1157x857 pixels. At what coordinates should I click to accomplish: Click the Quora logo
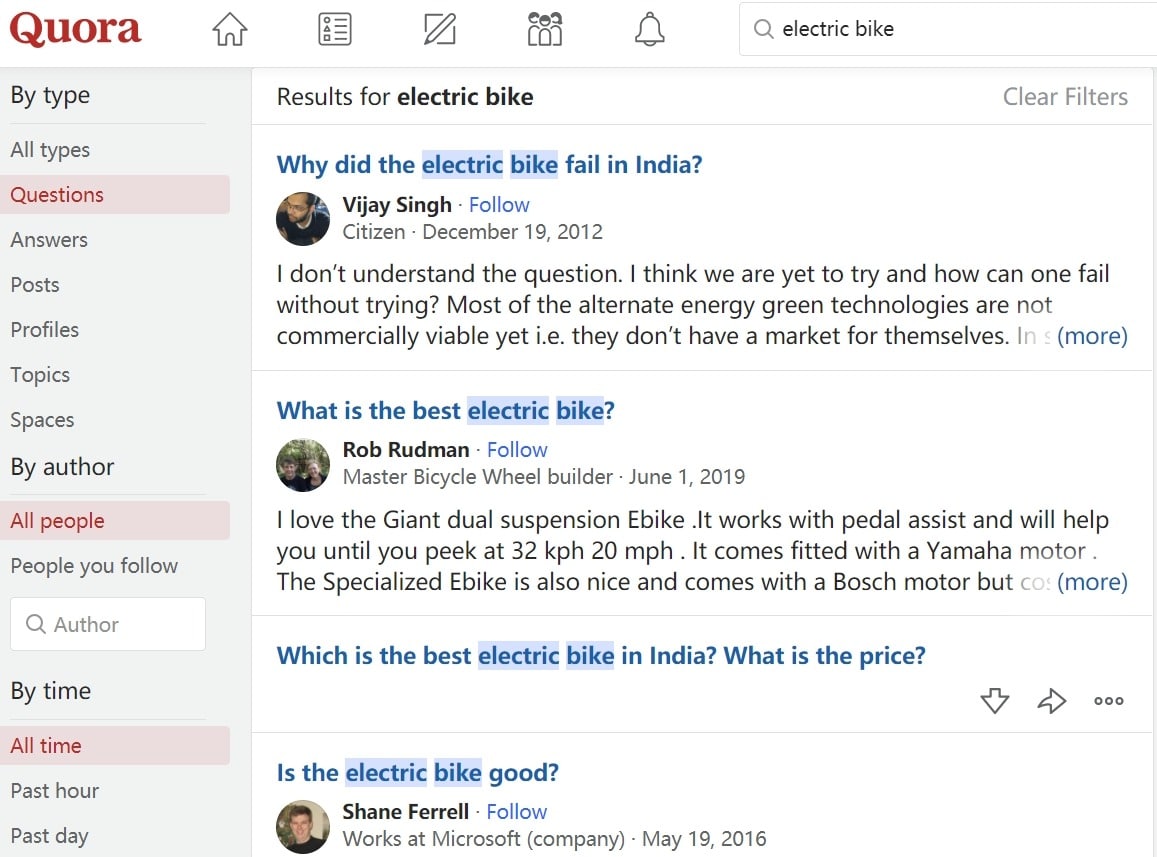76,29
